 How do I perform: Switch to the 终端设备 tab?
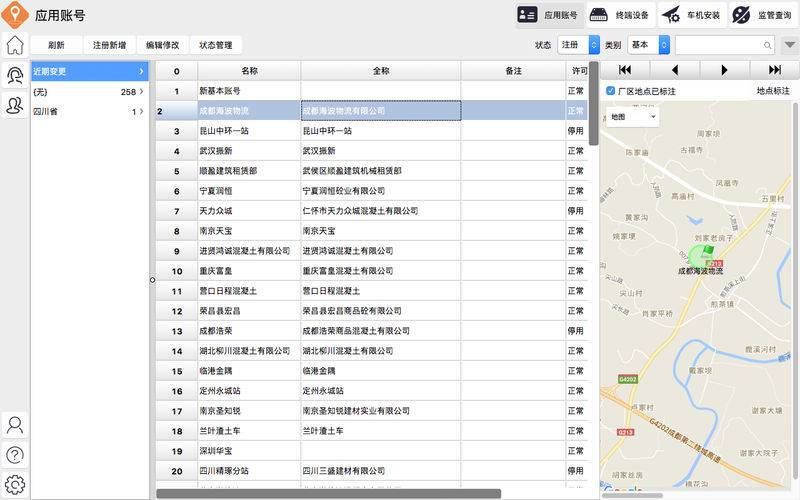[620, 15]
